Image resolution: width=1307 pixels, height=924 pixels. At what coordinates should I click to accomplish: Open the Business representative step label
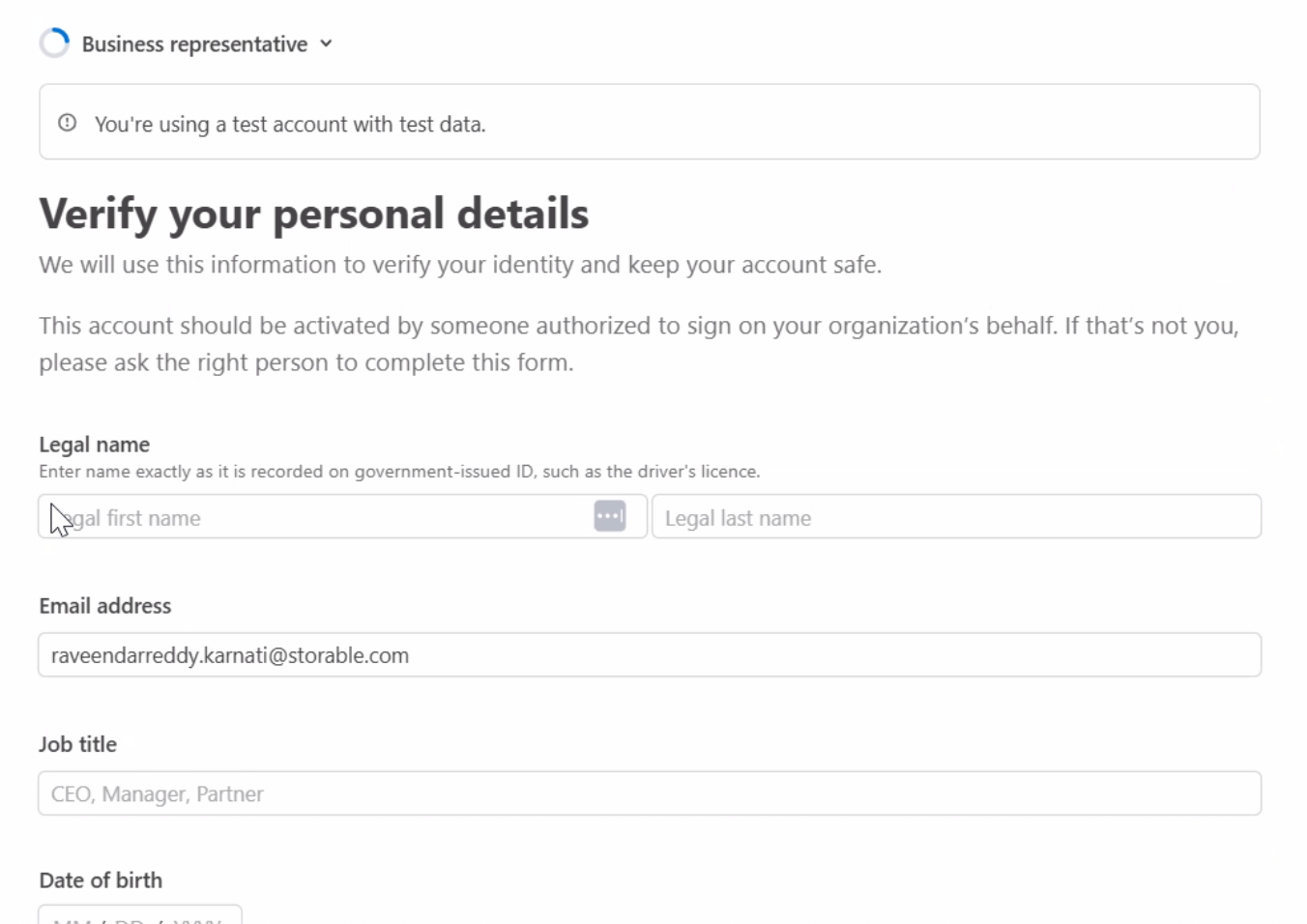(194, 44)
